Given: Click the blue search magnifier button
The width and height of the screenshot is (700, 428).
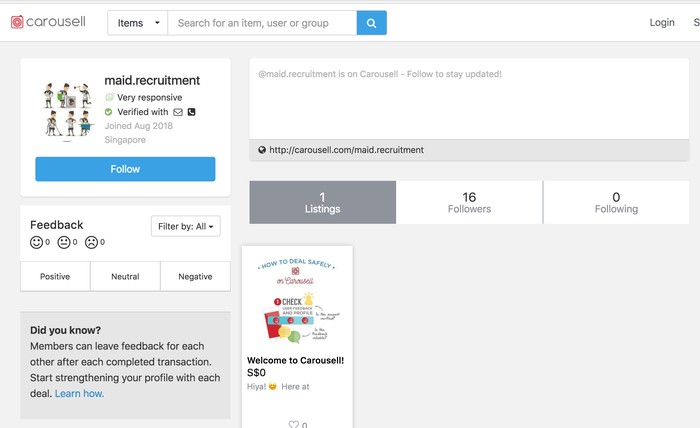Looking at the screenshot, I should click(371, 23).
